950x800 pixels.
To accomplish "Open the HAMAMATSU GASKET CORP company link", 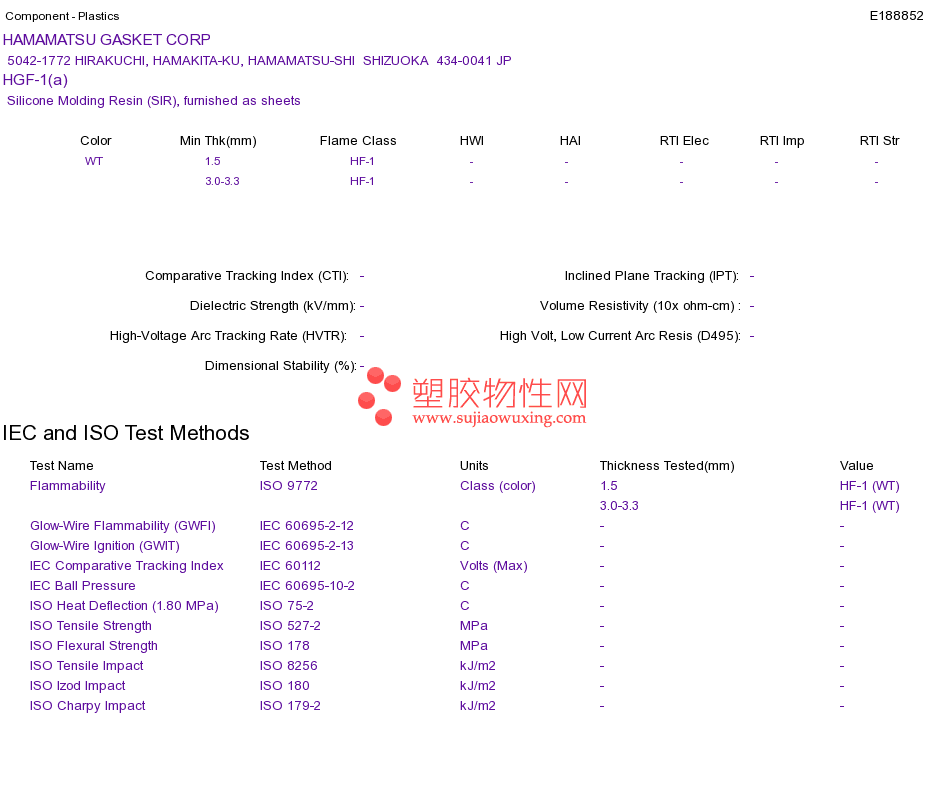I will [x=107, y=40].
